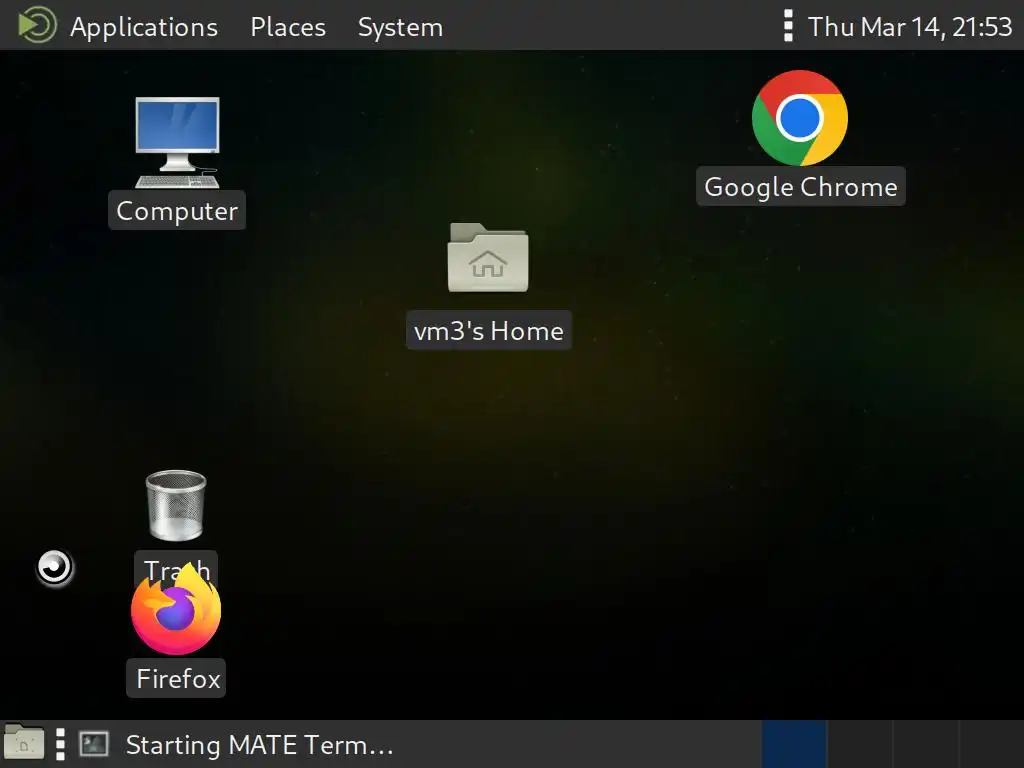This screenshot has height=768, width=1024.
Task: Click the Google Chrome label text
Action: 801,187
